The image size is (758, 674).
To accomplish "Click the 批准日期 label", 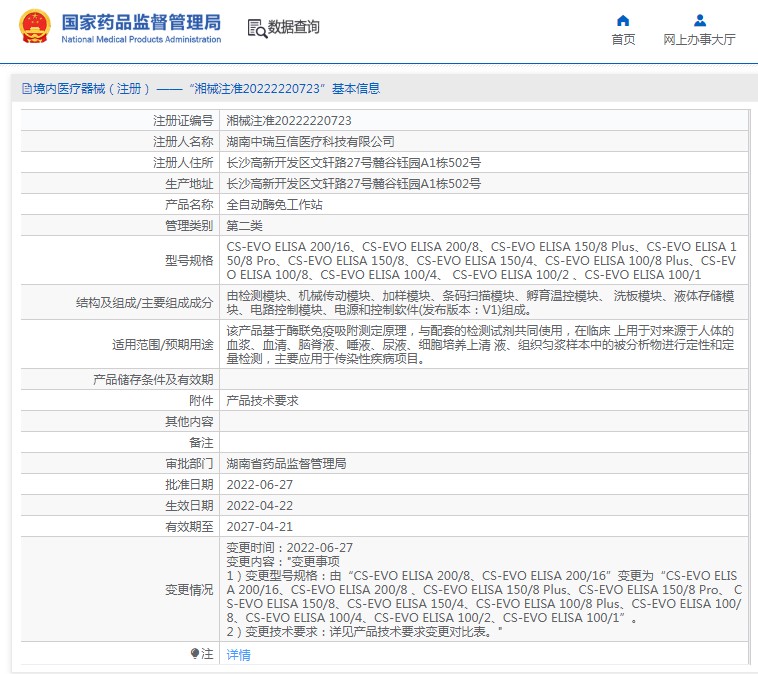I will (189, 484).
